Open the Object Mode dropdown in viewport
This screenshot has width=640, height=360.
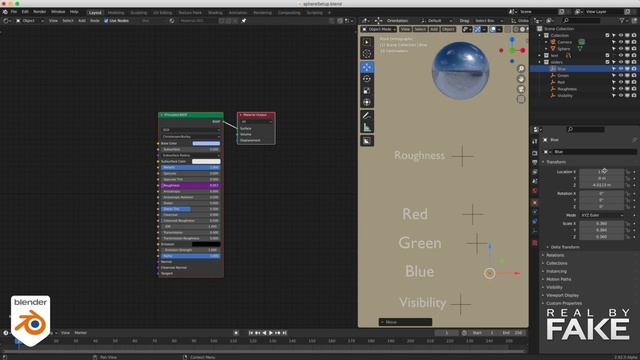[x=379, y=29]
